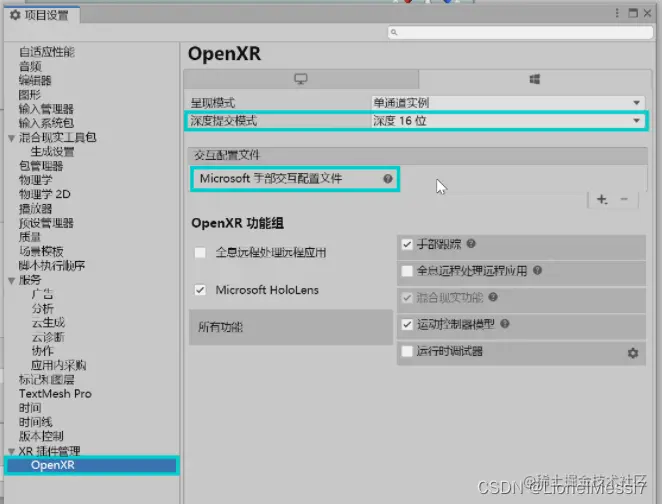Click help icon next to 全息远程处理远程应用 feature

coord(537,270)
